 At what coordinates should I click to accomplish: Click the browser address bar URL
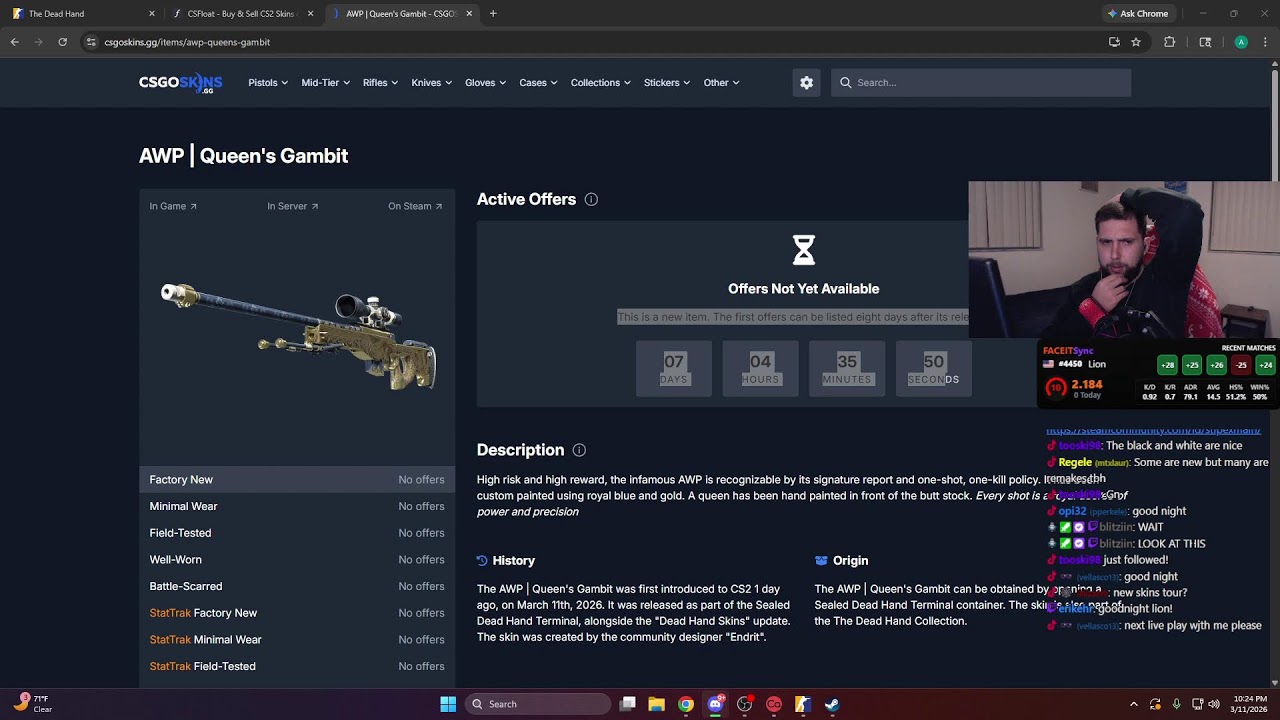click(x=187, y=42)
